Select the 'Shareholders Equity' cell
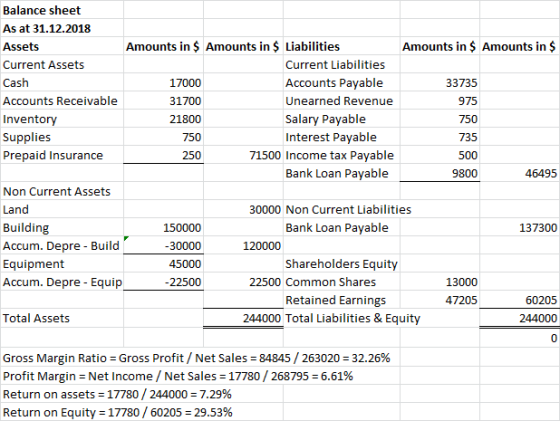Screen dimensions: 560x421 click(x=341, y=264)
